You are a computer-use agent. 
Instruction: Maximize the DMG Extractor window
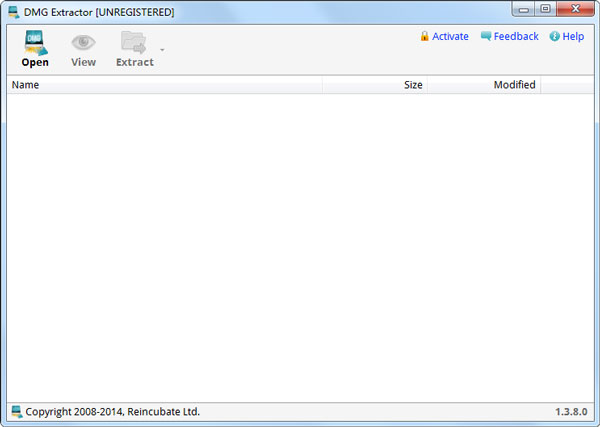tap(546, 9)
